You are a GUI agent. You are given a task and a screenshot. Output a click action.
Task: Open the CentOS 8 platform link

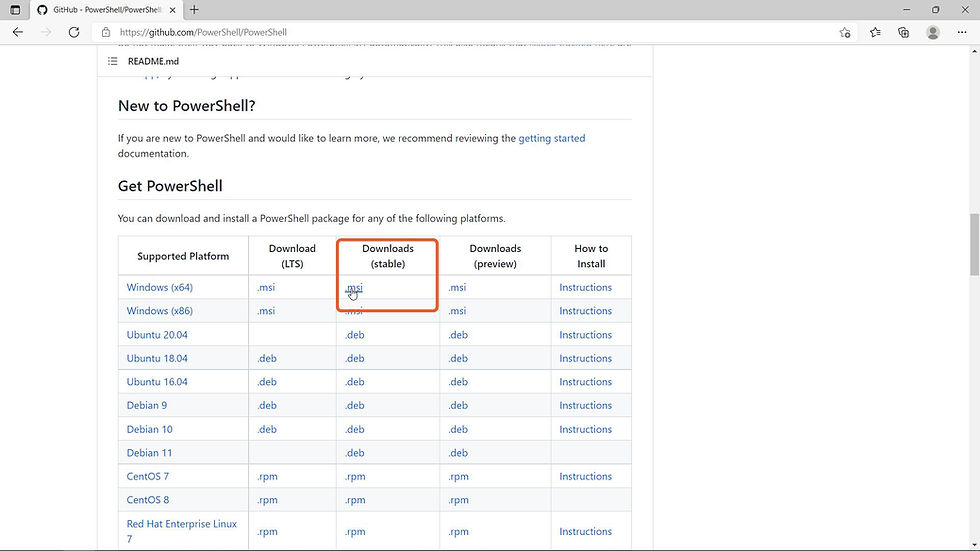(x=148, y=500)
